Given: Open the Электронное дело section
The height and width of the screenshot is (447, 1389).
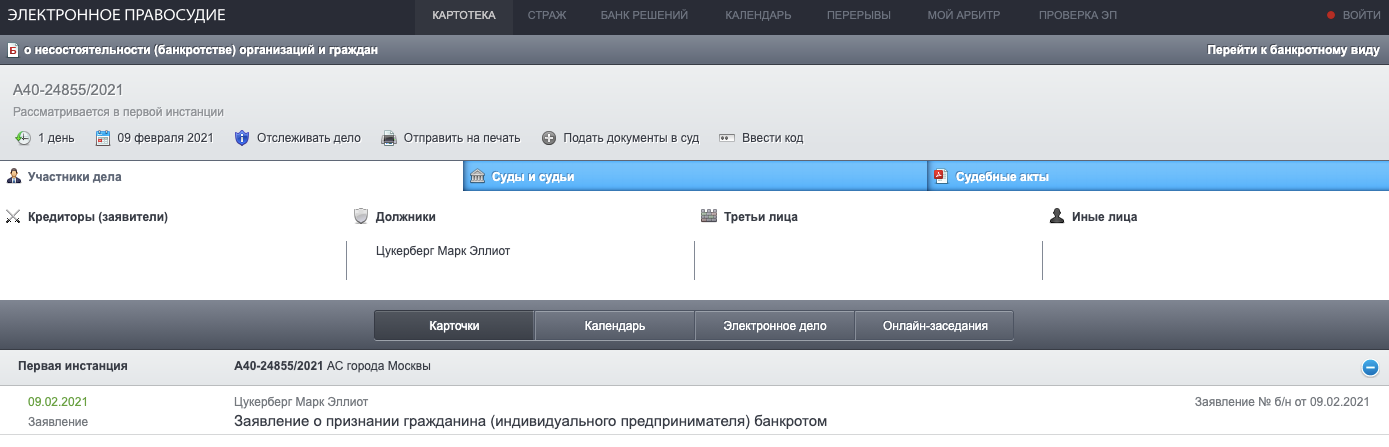Looking at the screenshot, I should click(775, 326).
